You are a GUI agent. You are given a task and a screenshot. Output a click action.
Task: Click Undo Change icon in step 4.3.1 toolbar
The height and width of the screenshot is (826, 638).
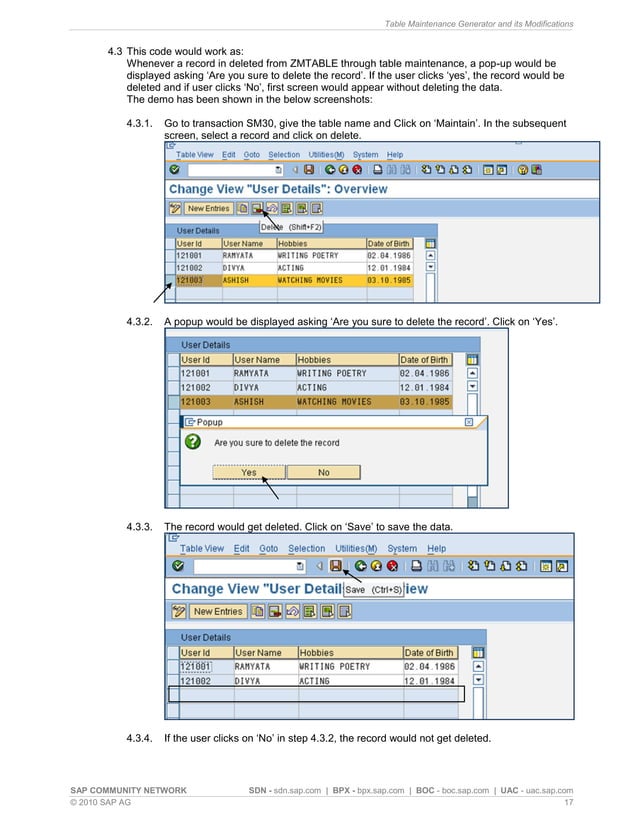click(x=272, y=209)
